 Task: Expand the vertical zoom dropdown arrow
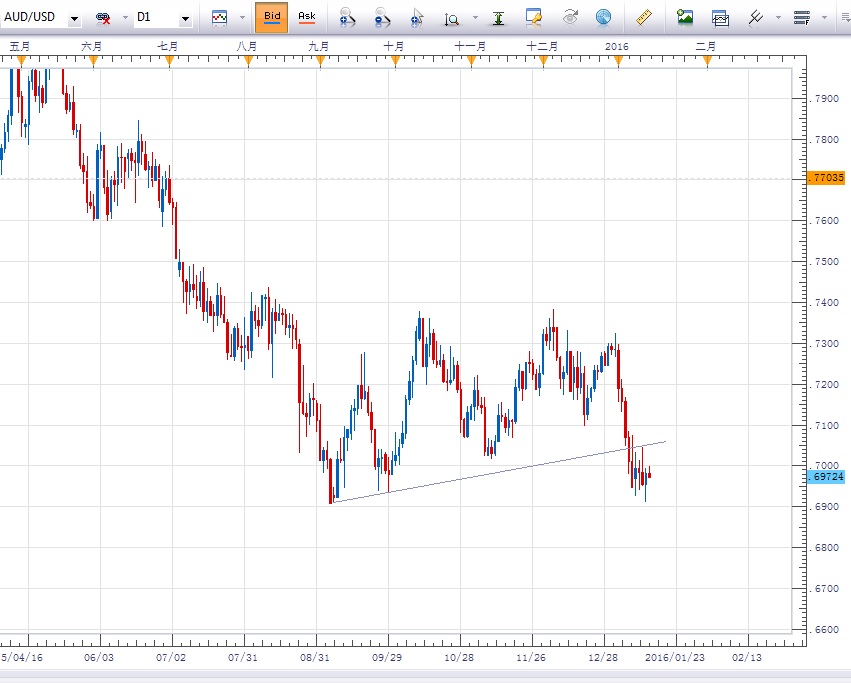tap(475, 18)
